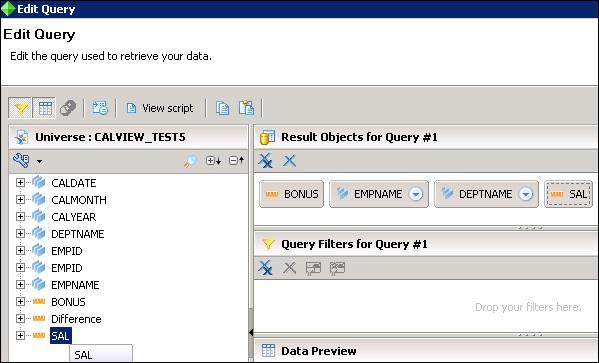Expand the CALMONTH node

[x=20, y=199]
